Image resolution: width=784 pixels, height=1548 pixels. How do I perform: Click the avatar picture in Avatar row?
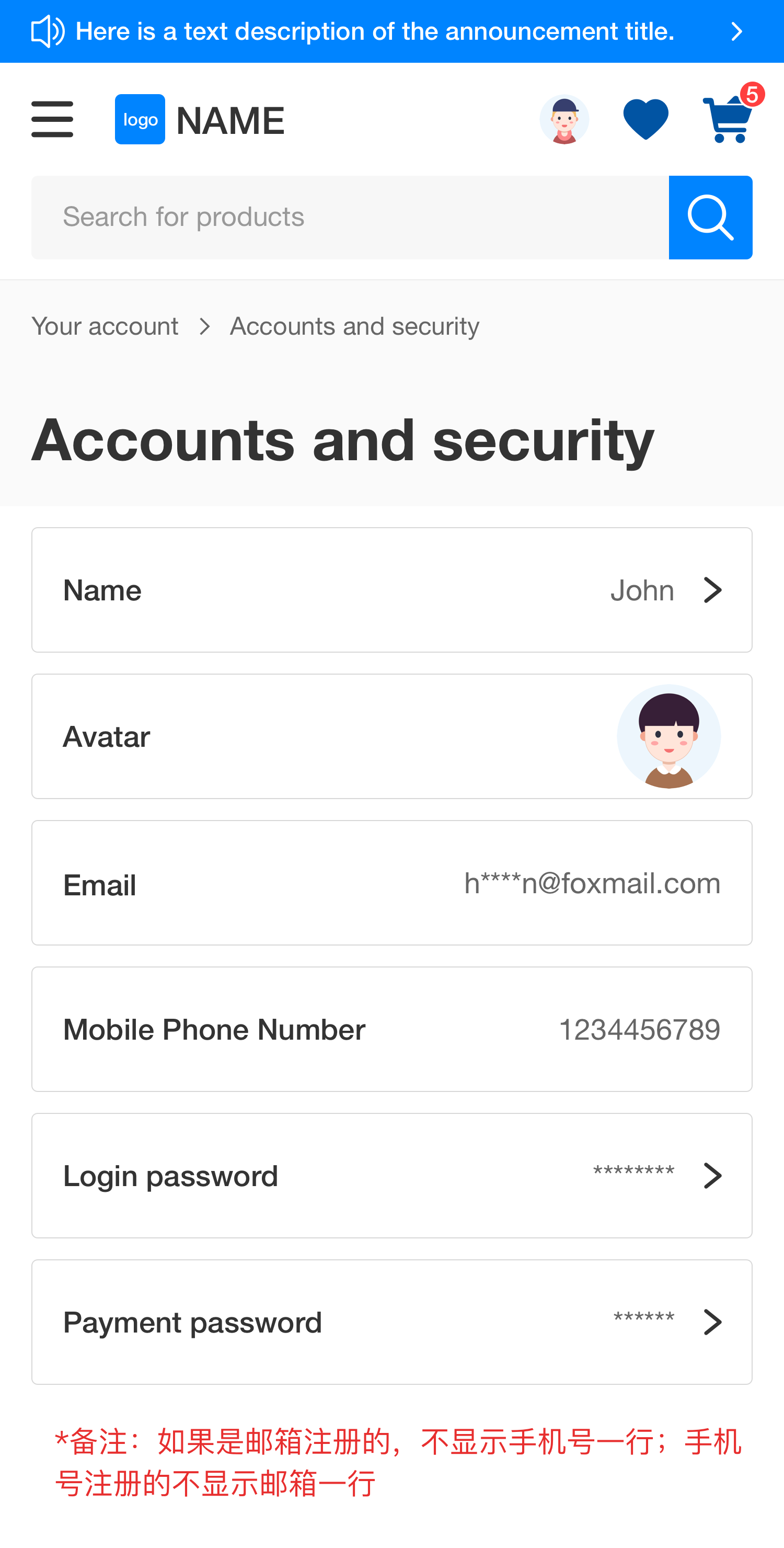(668, 736)
